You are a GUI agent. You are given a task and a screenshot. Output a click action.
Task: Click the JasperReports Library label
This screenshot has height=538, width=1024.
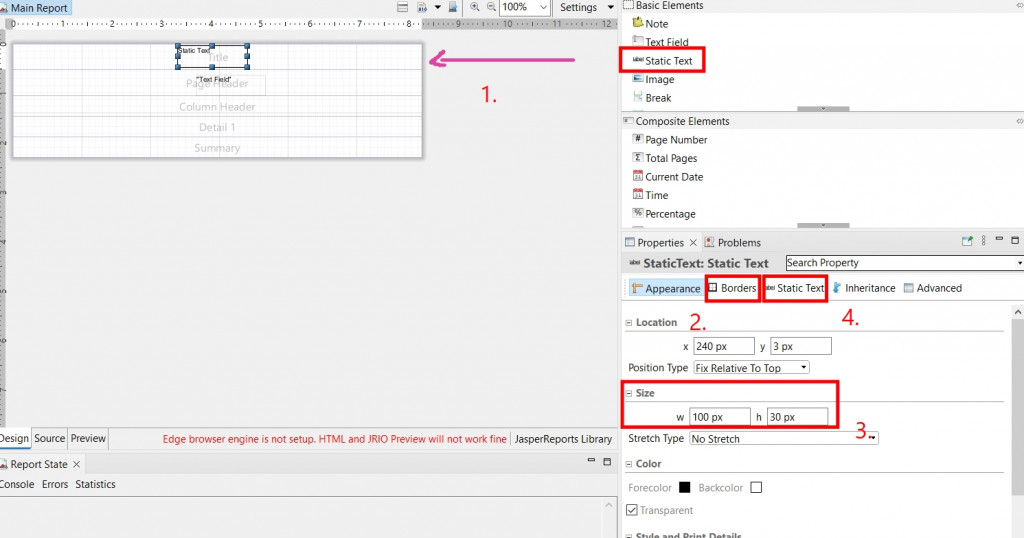(x=563, y=439)
